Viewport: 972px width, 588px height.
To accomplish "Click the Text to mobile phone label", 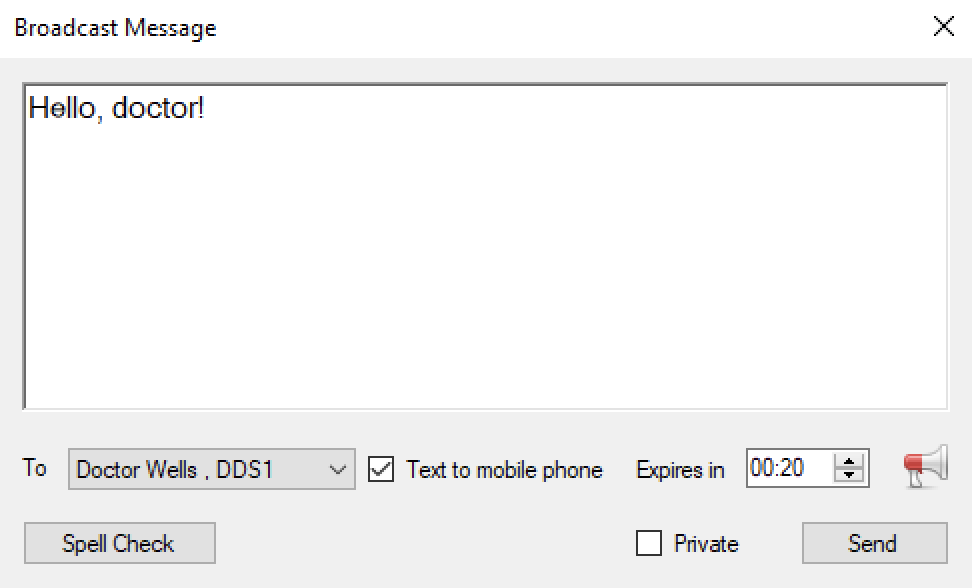I will [504, 470].
